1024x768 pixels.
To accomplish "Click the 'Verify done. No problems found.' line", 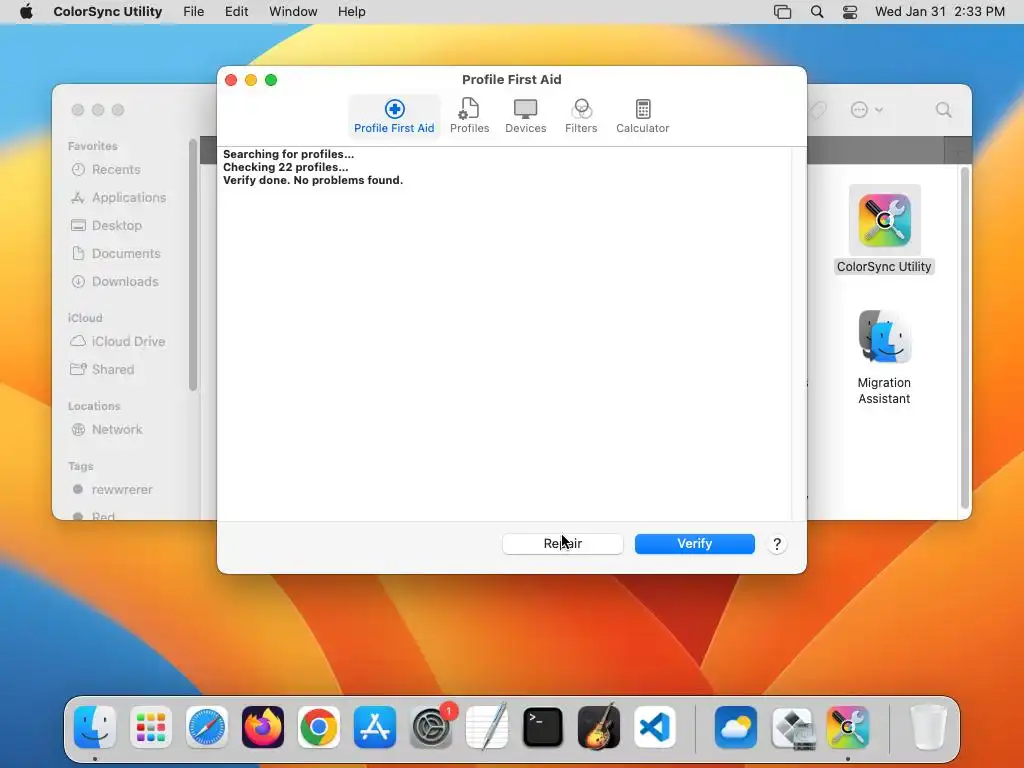I will (x=313, y=180).
